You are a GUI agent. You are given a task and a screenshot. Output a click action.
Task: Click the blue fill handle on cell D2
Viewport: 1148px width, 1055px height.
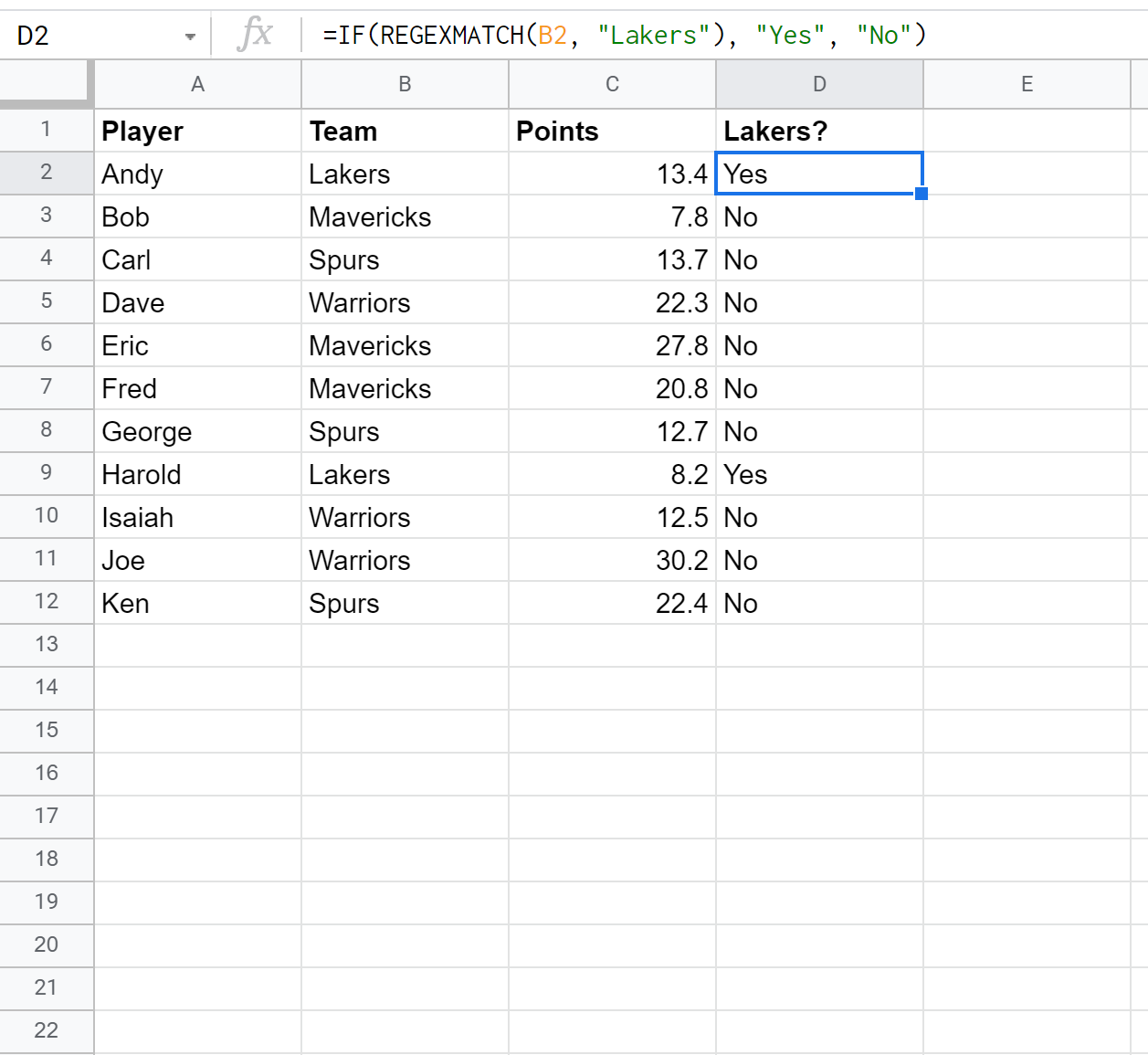[922, 193]
